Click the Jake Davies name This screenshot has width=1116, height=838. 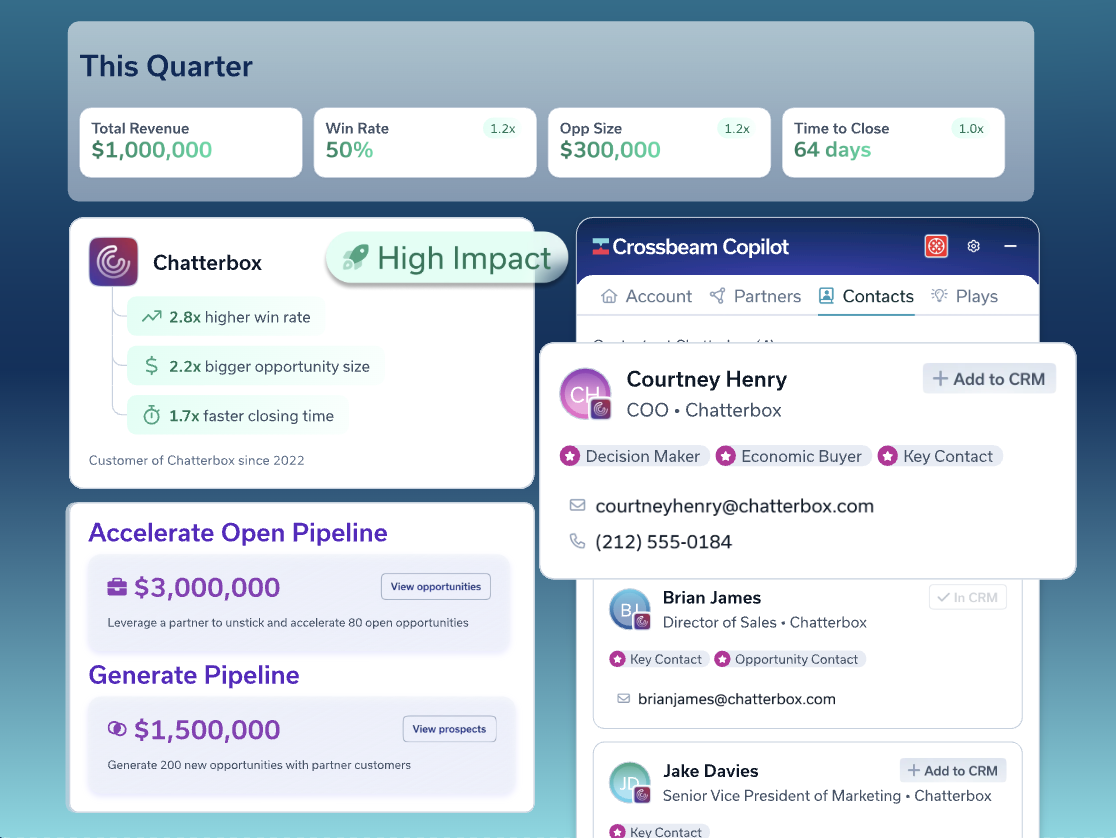[x=710, y=771]
